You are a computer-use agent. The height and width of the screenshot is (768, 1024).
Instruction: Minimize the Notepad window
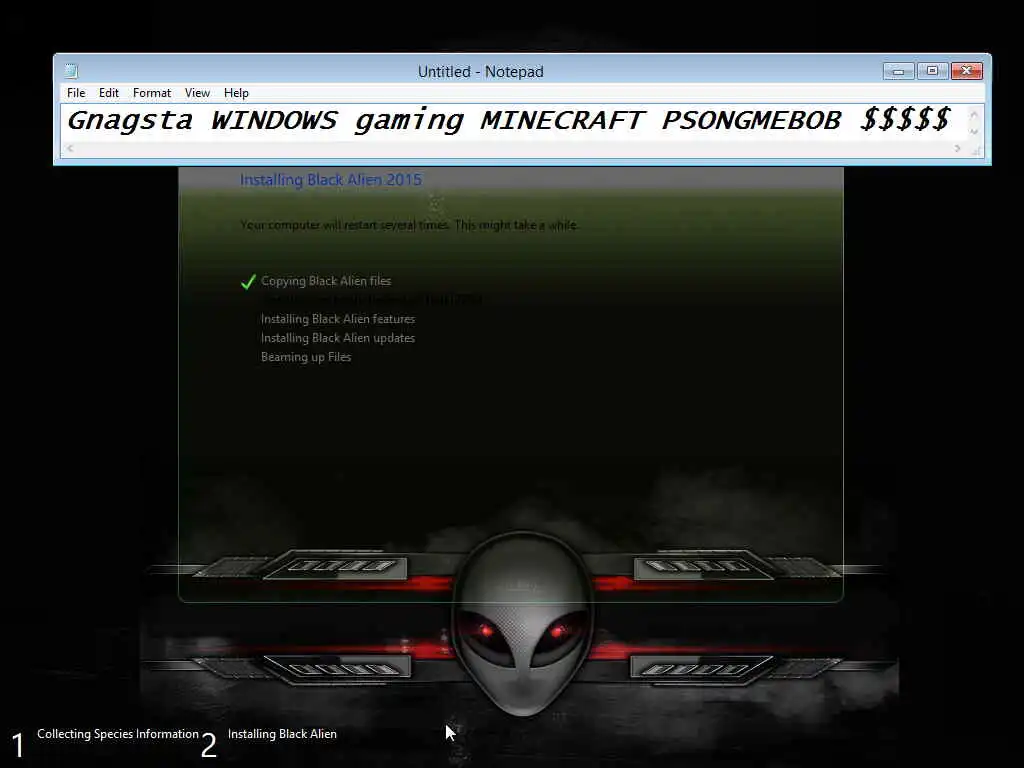(899, 71)
